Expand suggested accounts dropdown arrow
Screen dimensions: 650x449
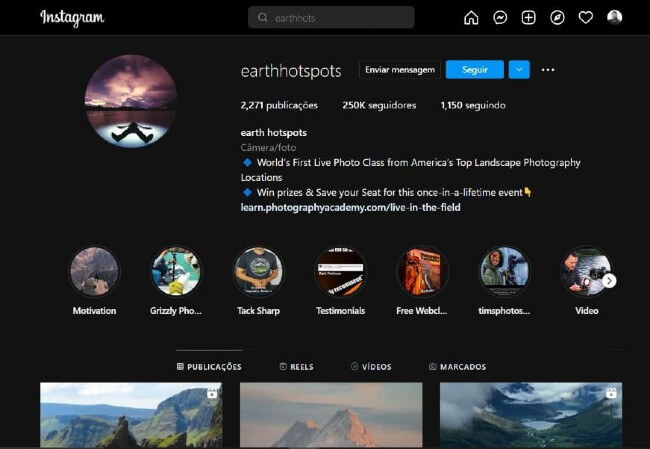coord(519,70)
